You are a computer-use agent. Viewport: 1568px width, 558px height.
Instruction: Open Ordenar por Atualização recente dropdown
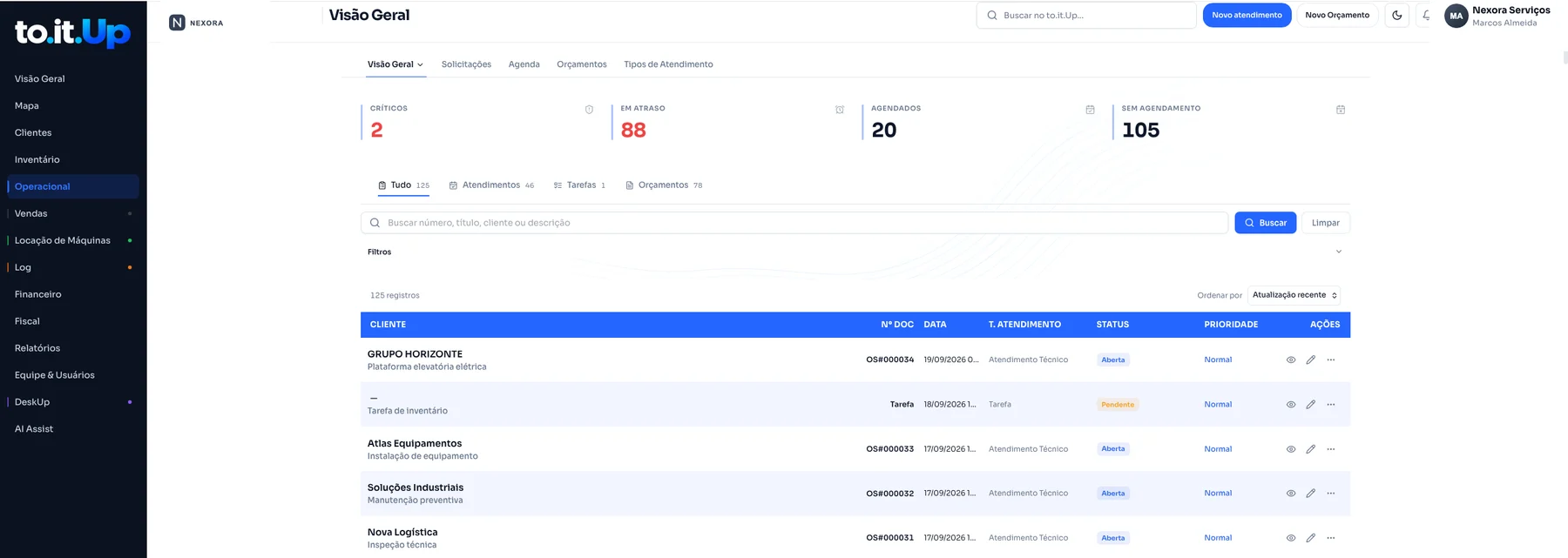click(x=1294, y=295)
